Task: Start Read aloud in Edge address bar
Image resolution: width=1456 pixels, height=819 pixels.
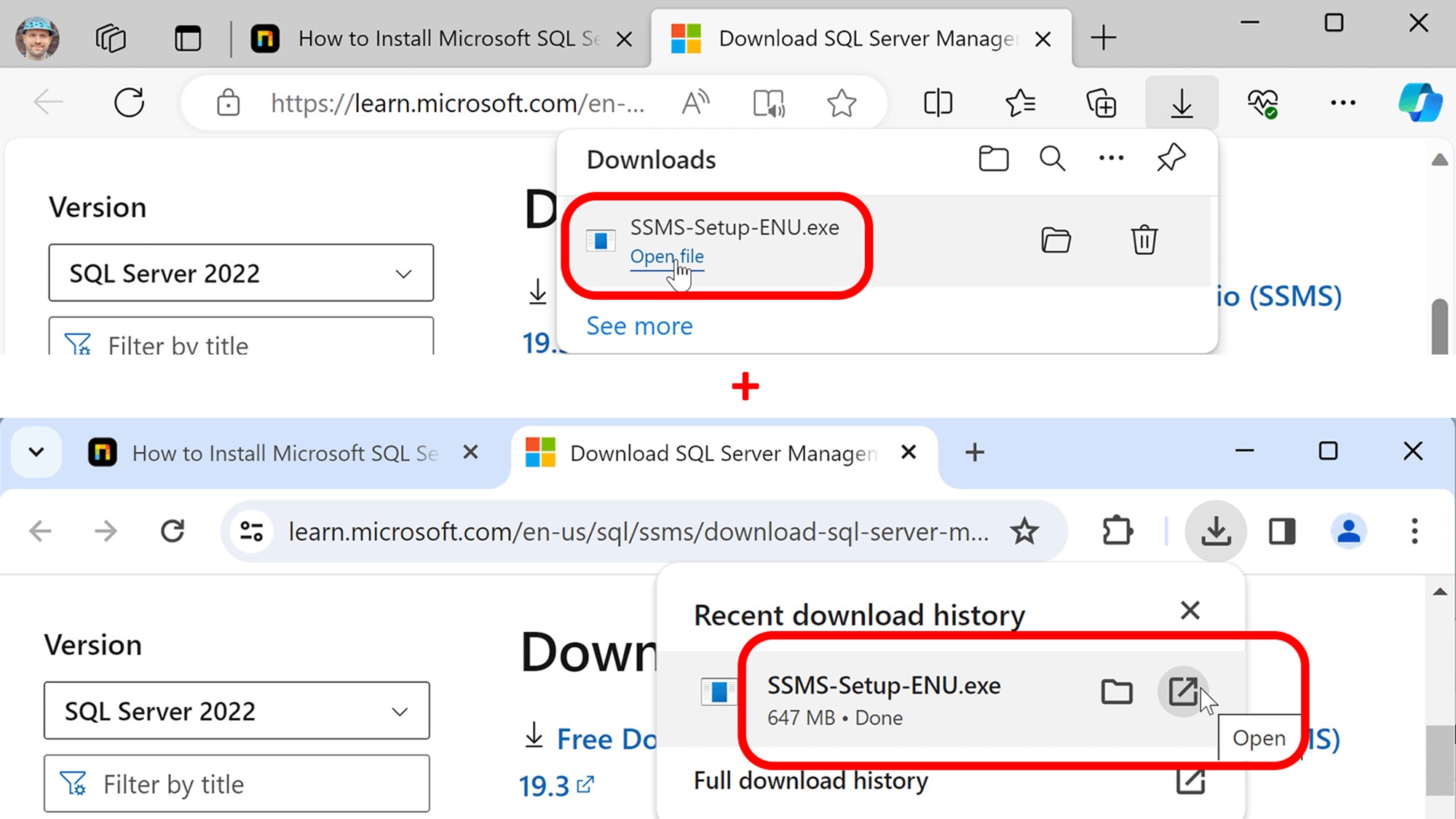Action: click(696, 103)
